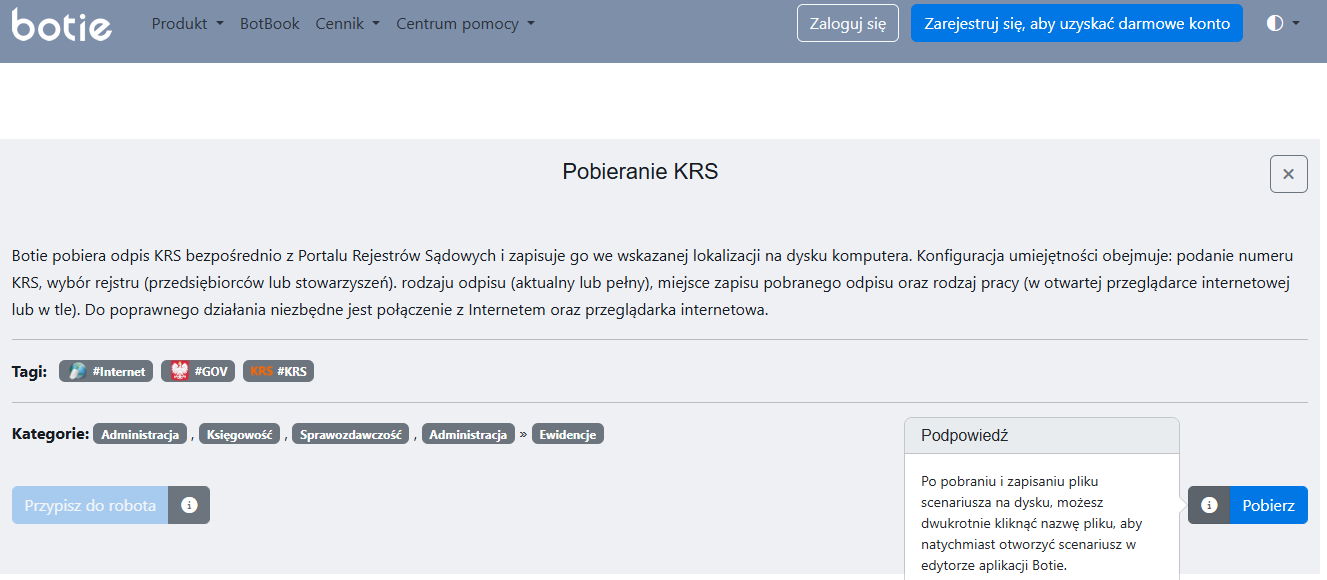This screenshot has width=1327, height=580.
Task: Click the Przypisz do robota button
Action: coord(90,505)
